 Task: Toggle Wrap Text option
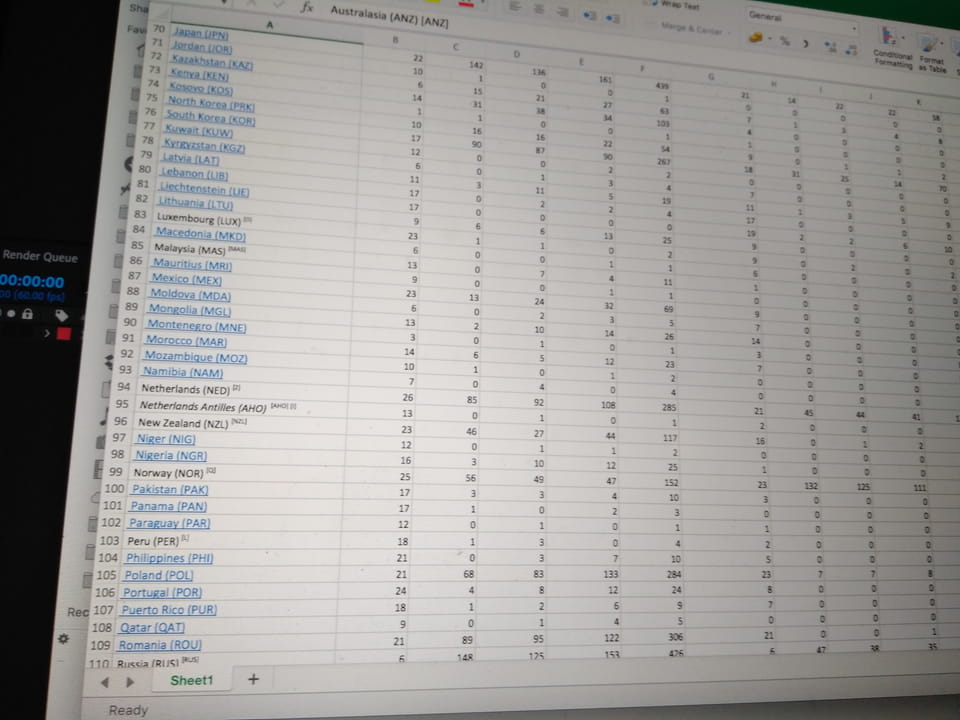[x=680, y=5]
